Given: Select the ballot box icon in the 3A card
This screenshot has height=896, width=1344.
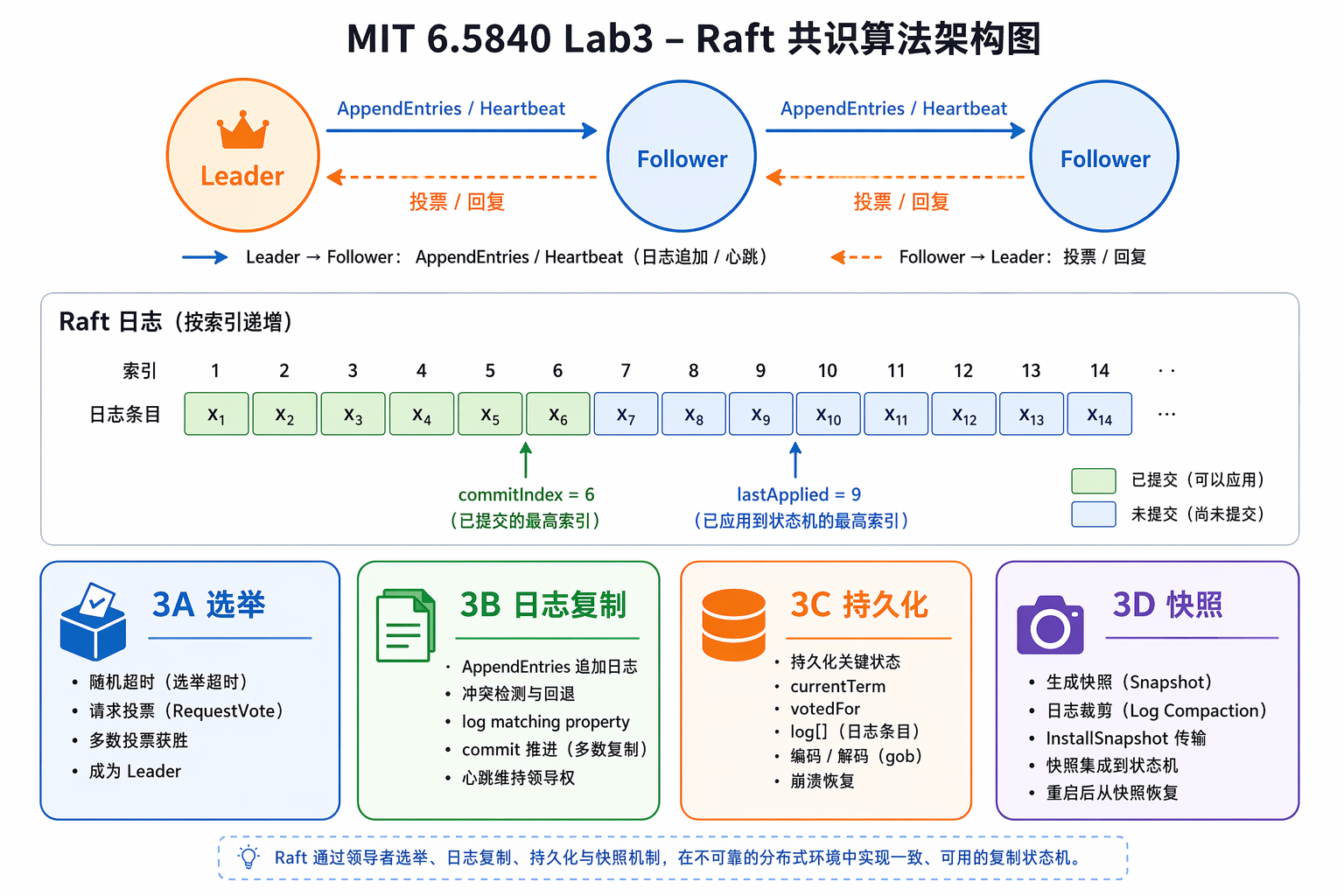Looking at the screenshot, I should tap(93, 621).
